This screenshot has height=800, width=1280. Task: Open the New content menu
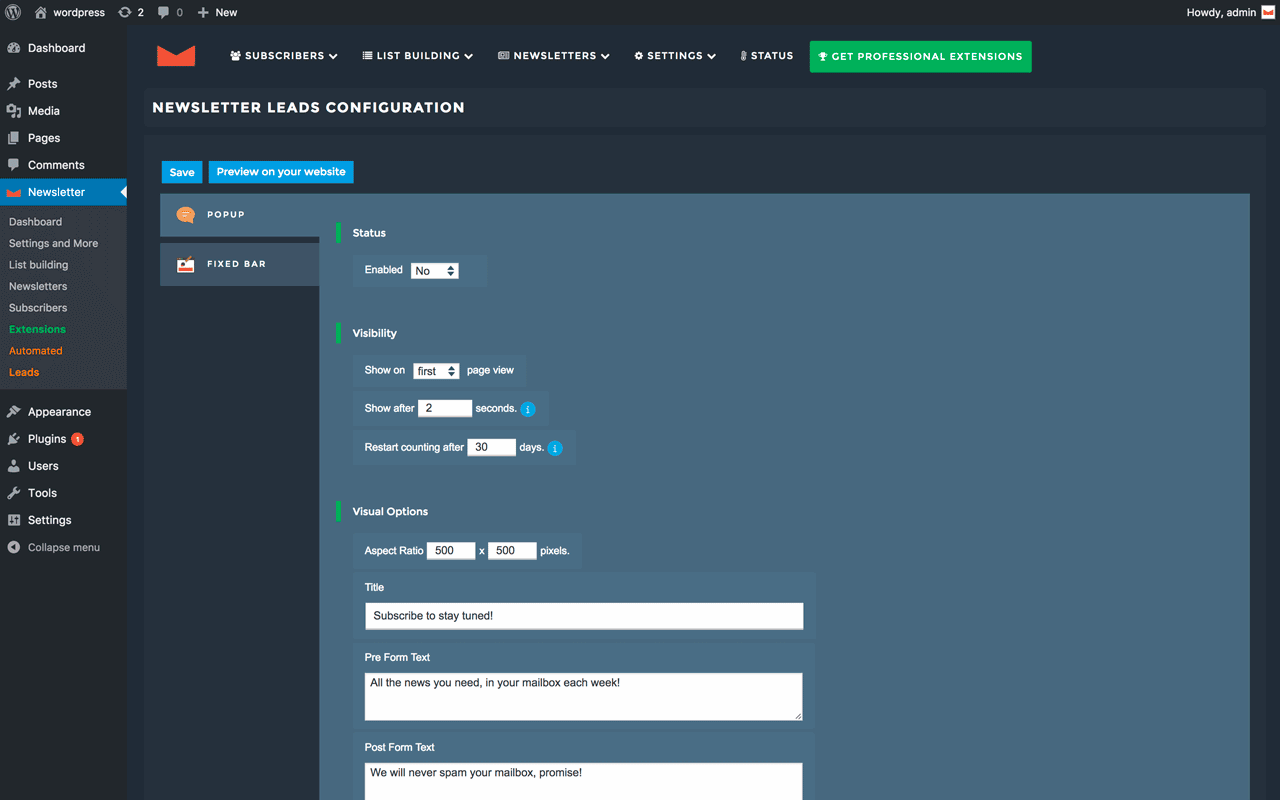[217, 12]
